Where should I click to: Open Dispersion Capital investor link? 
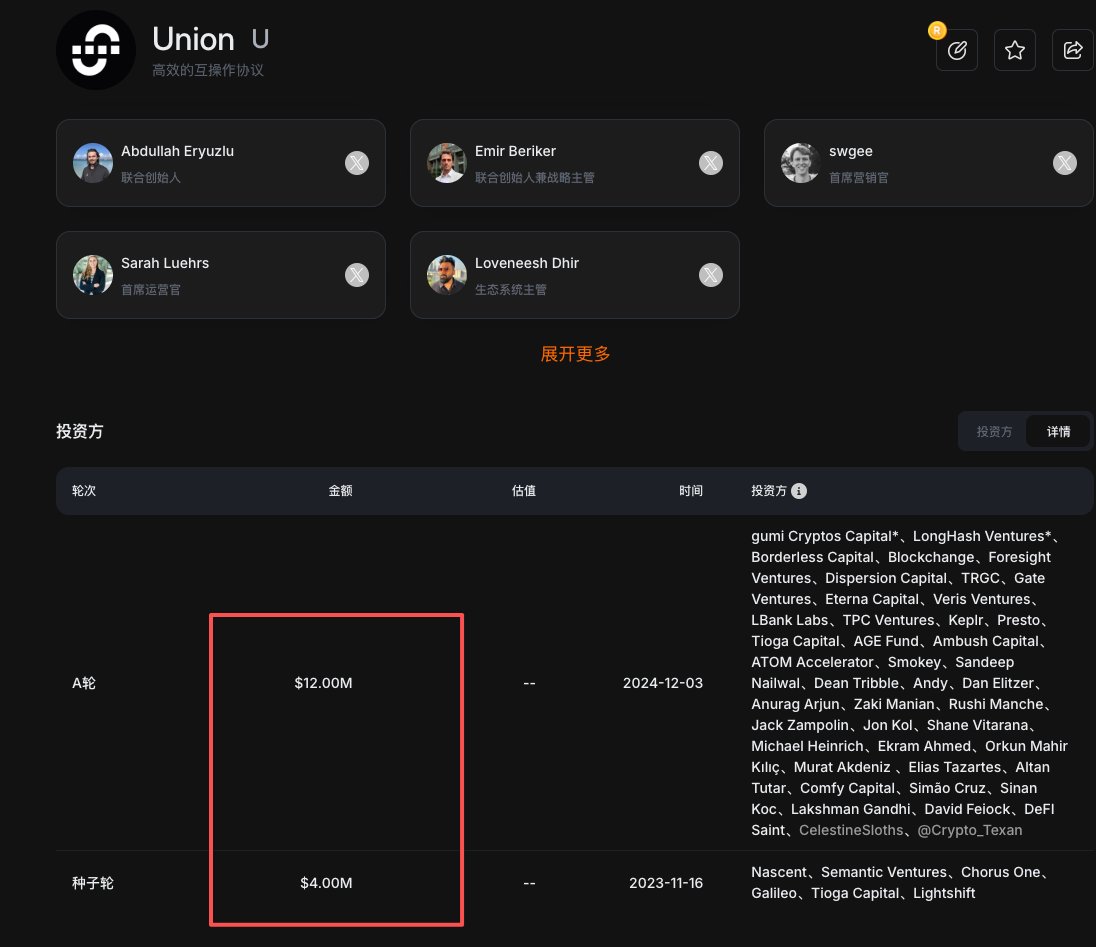tap(886, 578)
